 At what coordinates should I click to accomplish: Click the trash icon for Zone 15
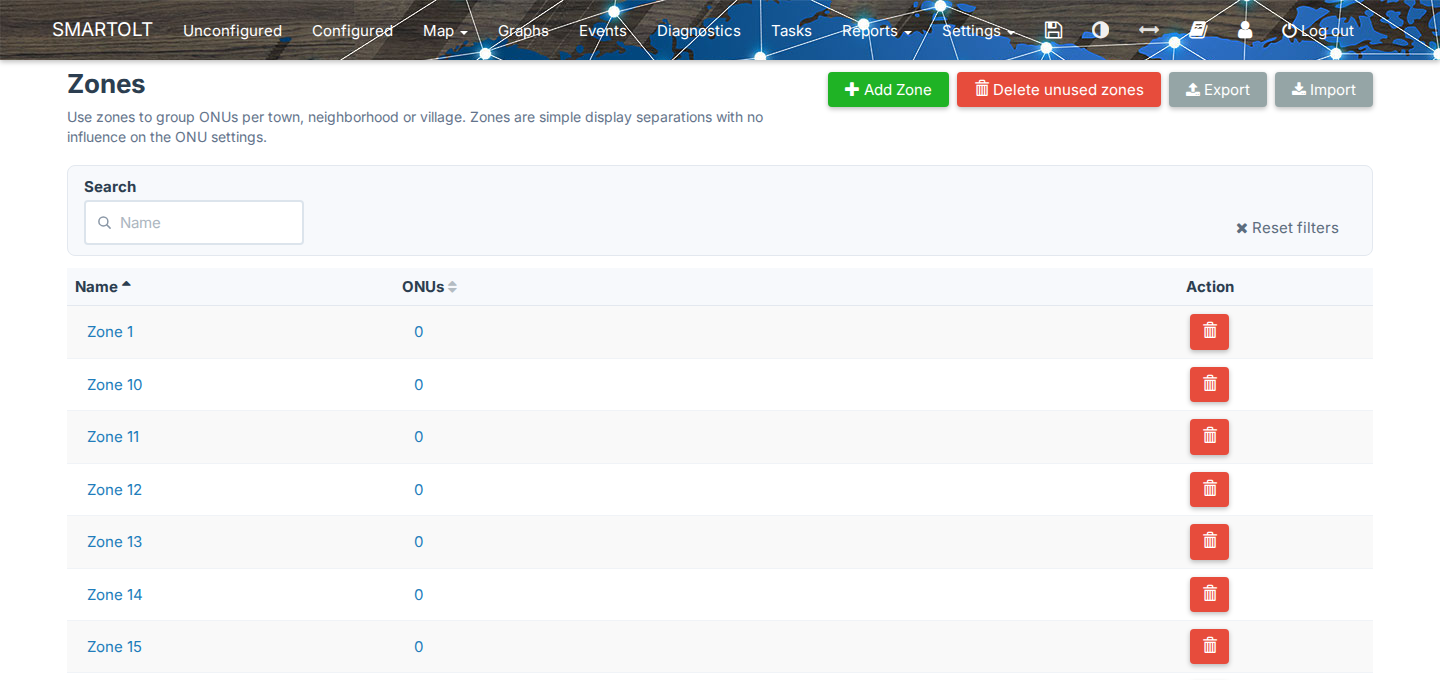[x=1209, y=647]
